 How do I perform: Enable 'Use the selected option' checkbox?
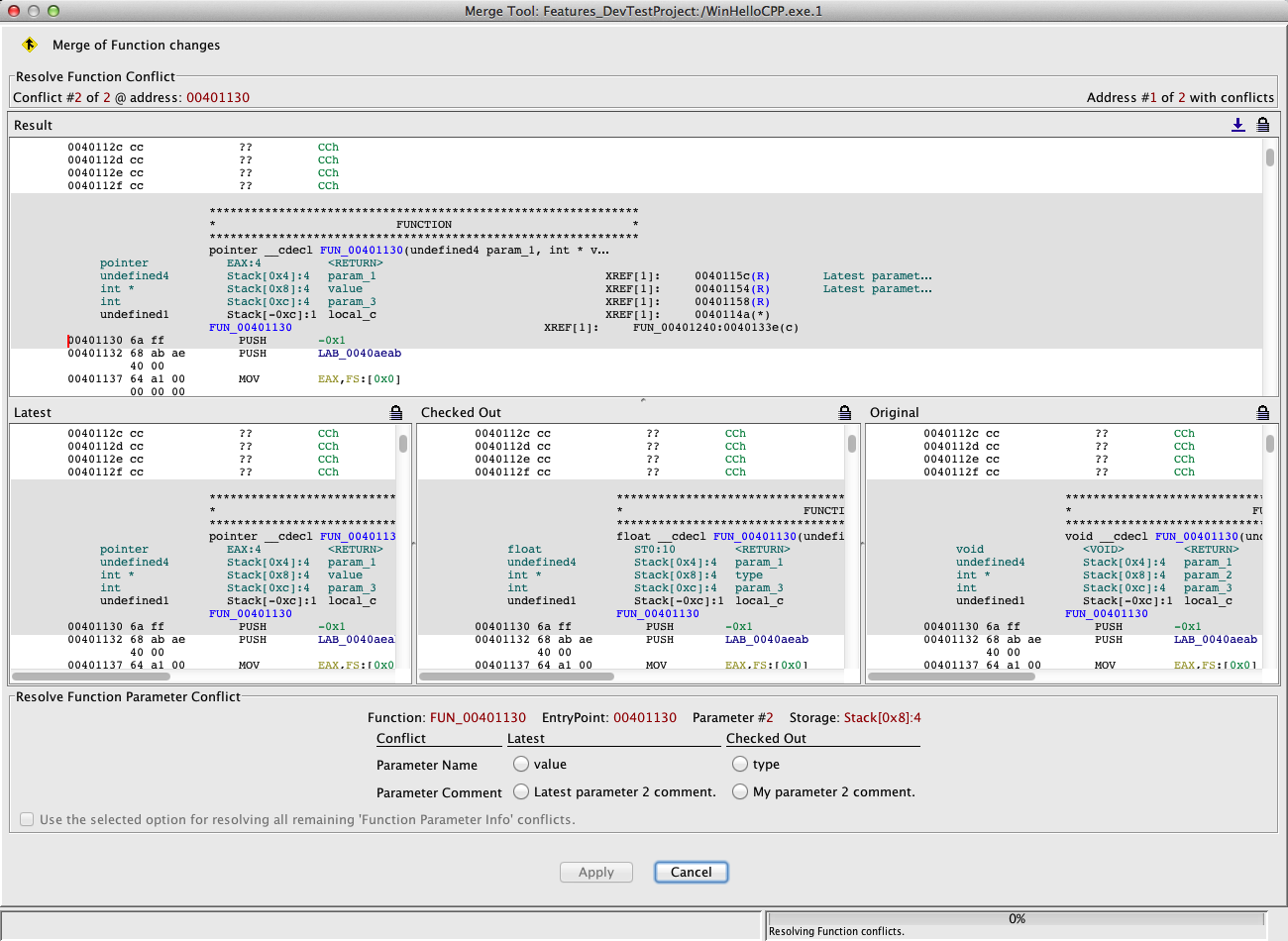[x=27, y=819]
